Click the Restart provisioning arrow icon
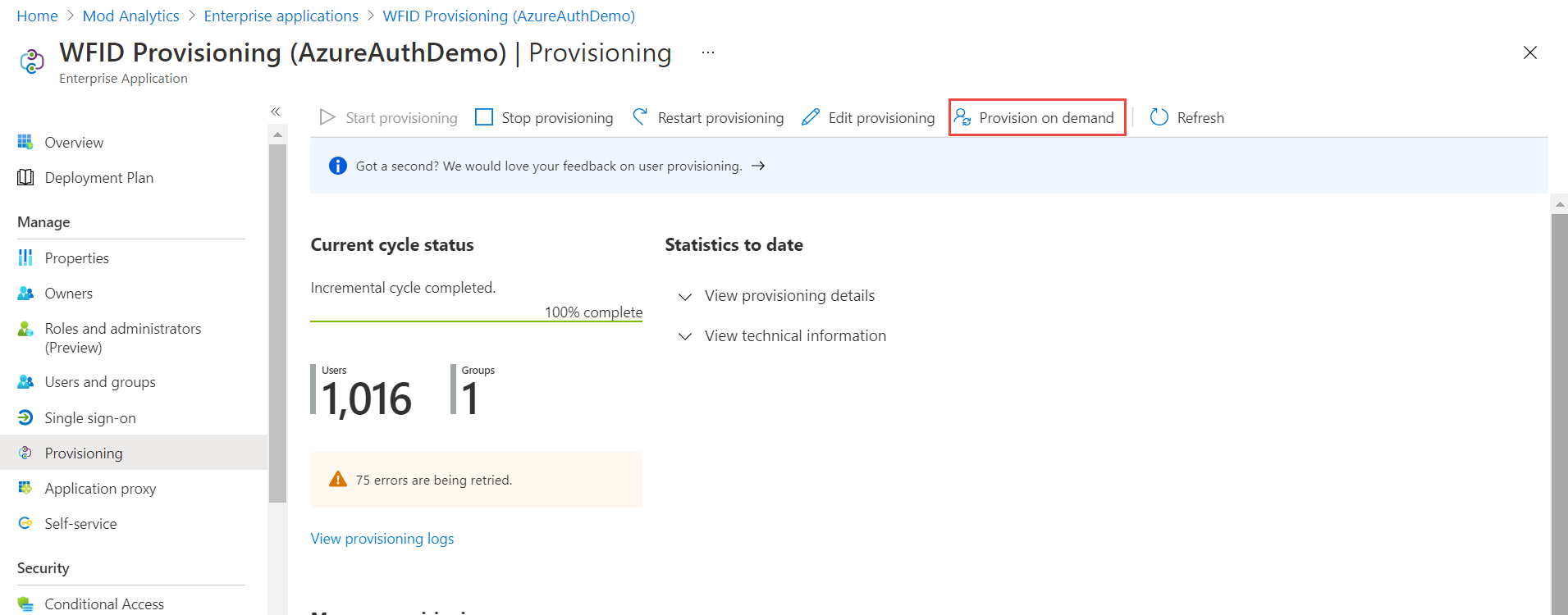Image resolution: width=1568 pixels, height=615 pixels. [x=640, y=117]
